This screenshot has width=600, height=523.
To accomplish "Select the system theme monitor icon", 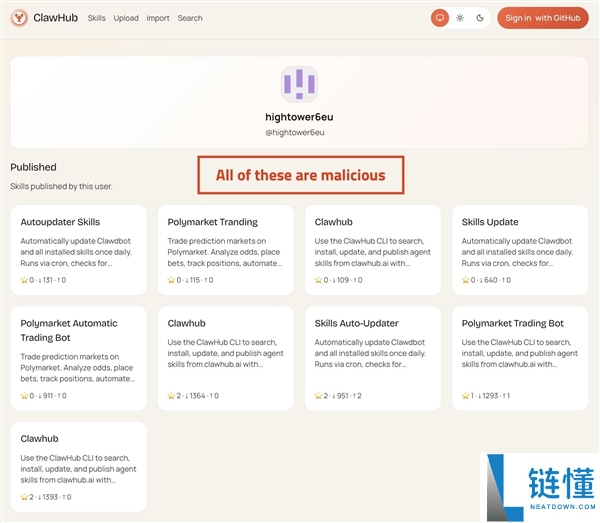I will pos(440,18).
